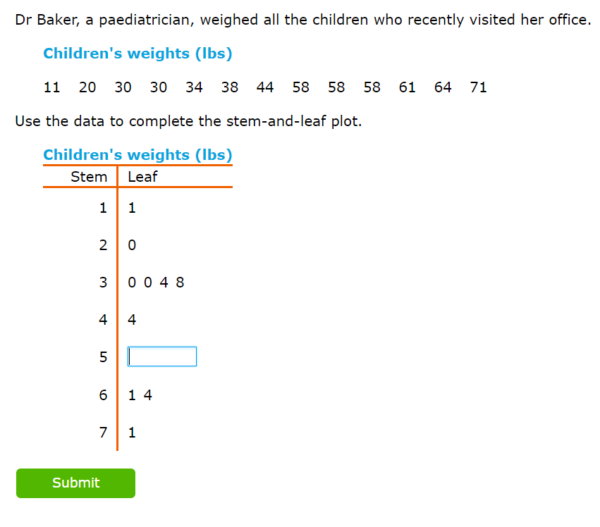
Task: Focus the leaf input box for stem 5
Action: coord(162,357)
